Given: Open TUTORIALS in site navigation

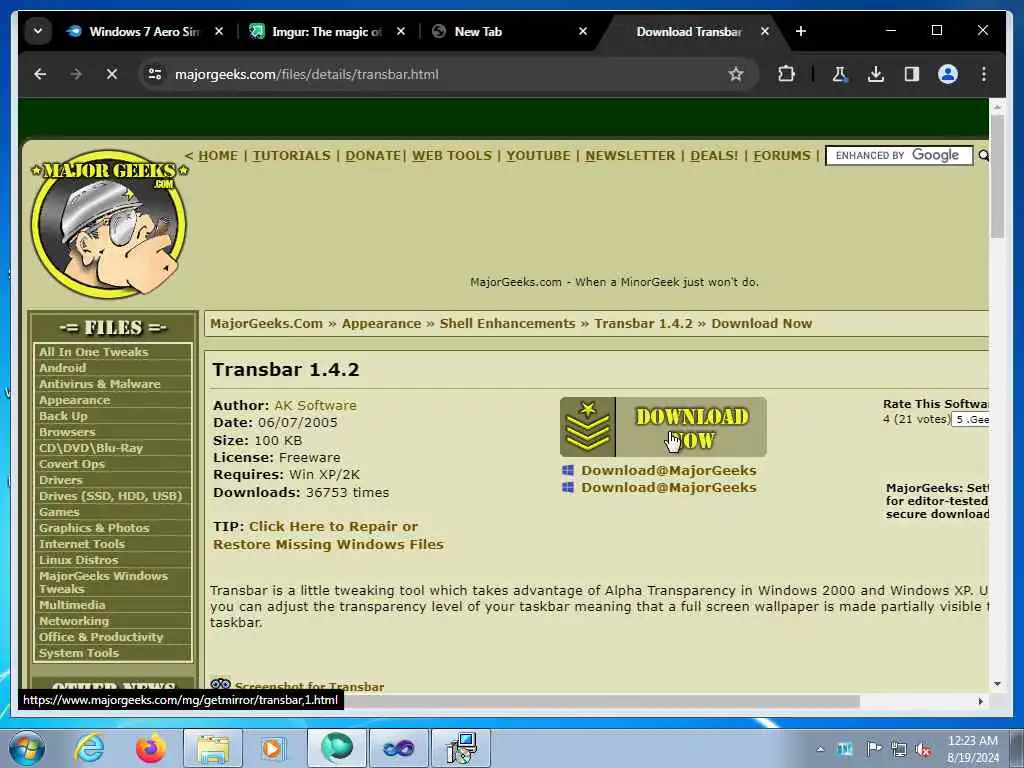Looking at the screenshot, I should tap(291, 155).
